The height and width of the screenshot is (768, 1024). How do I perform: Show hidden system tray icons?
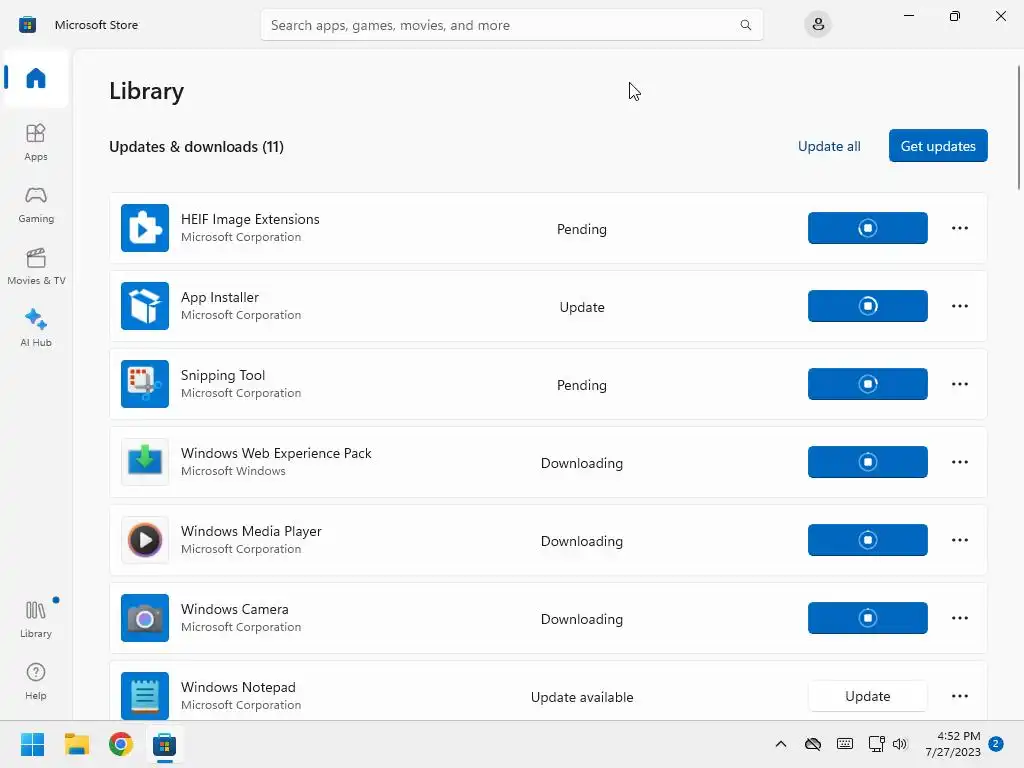[780, 744]
